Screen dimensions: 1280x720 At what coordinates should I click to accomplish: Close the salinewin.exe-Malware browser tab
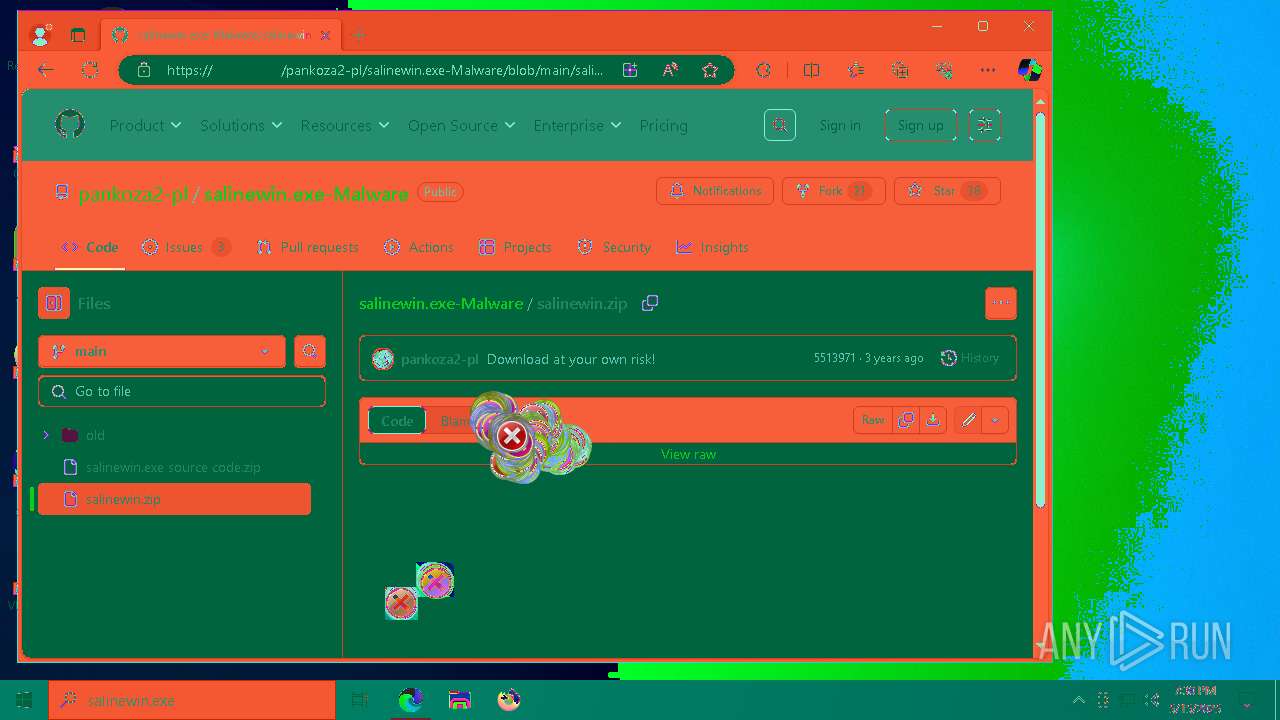pyautogui.click(x=325, y=35)
